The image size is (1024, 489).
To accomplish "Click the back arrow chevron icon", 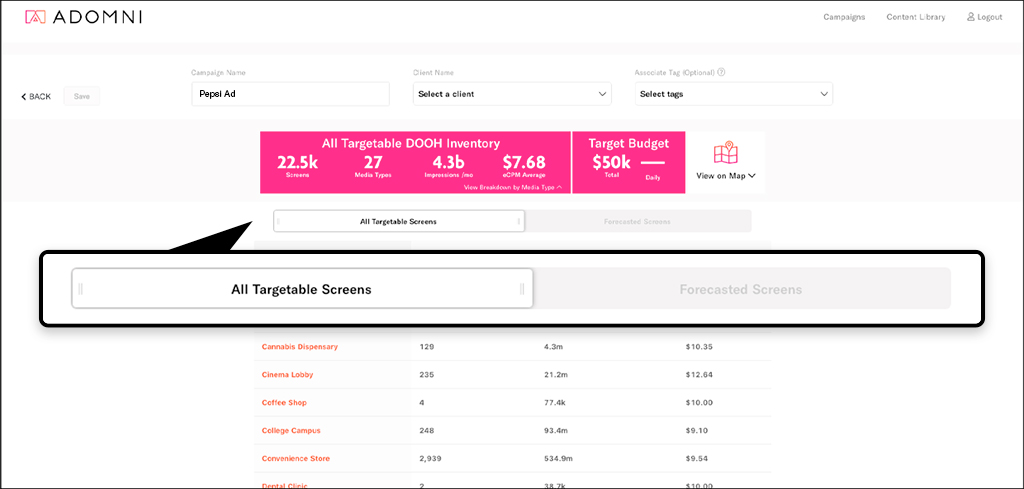I will point(24,97).
